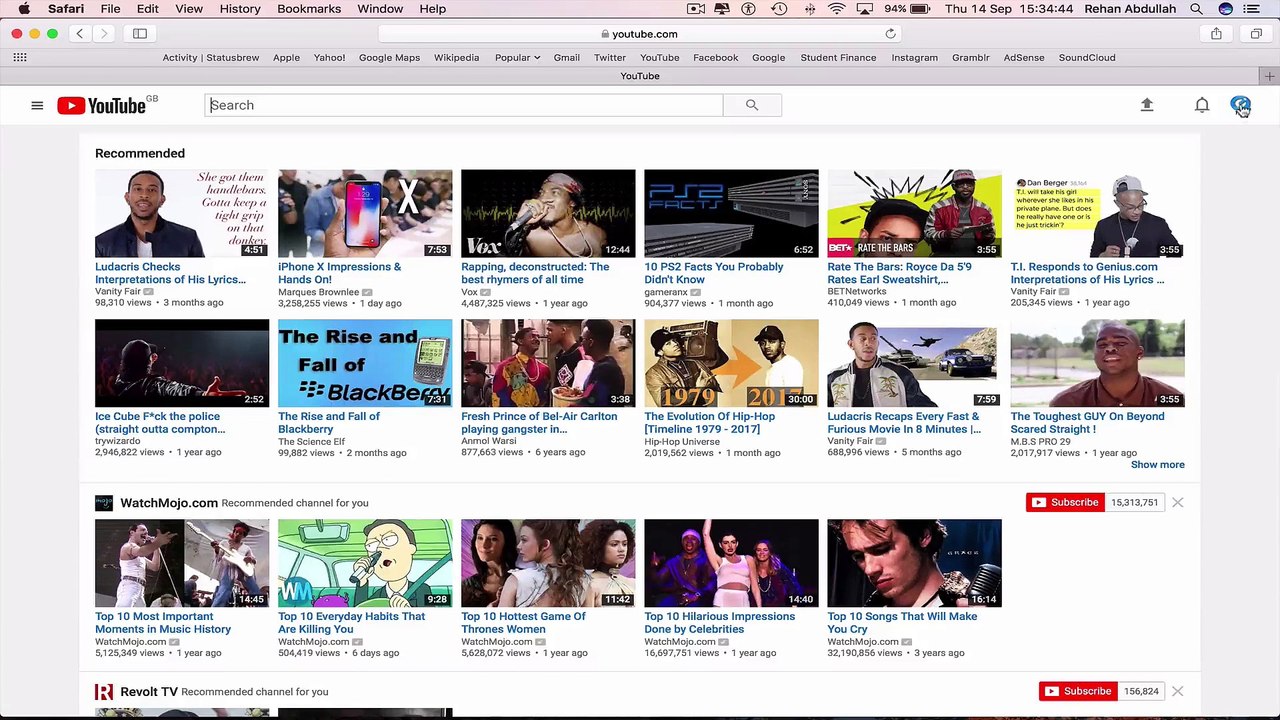Dismiss the Revolt TV channel recommendation
The height and width of the screenshot is (720, 1280).
click(x=1178, y=691)
